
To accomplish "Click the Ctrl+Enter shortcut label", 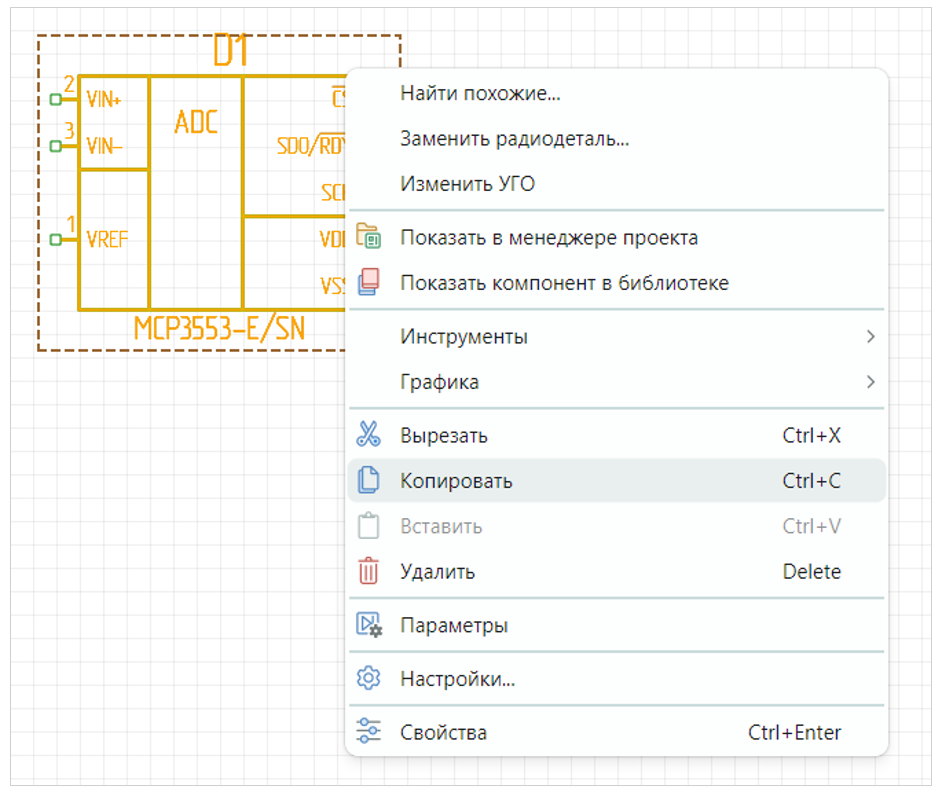I will click(794, 732).
